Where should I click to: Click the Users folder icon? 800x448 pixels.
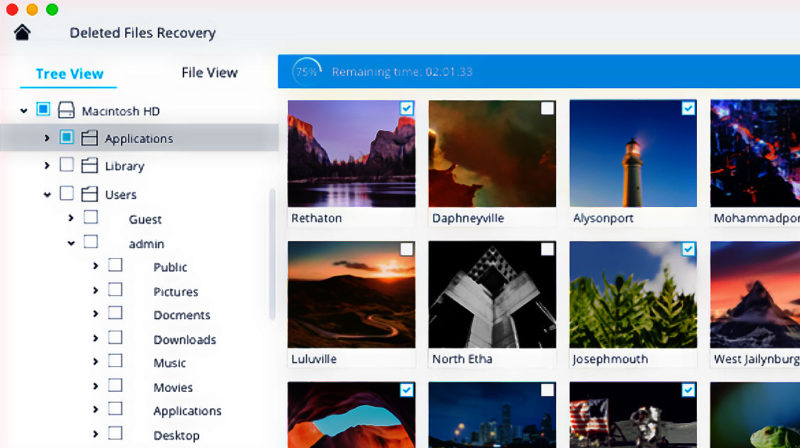89,194
